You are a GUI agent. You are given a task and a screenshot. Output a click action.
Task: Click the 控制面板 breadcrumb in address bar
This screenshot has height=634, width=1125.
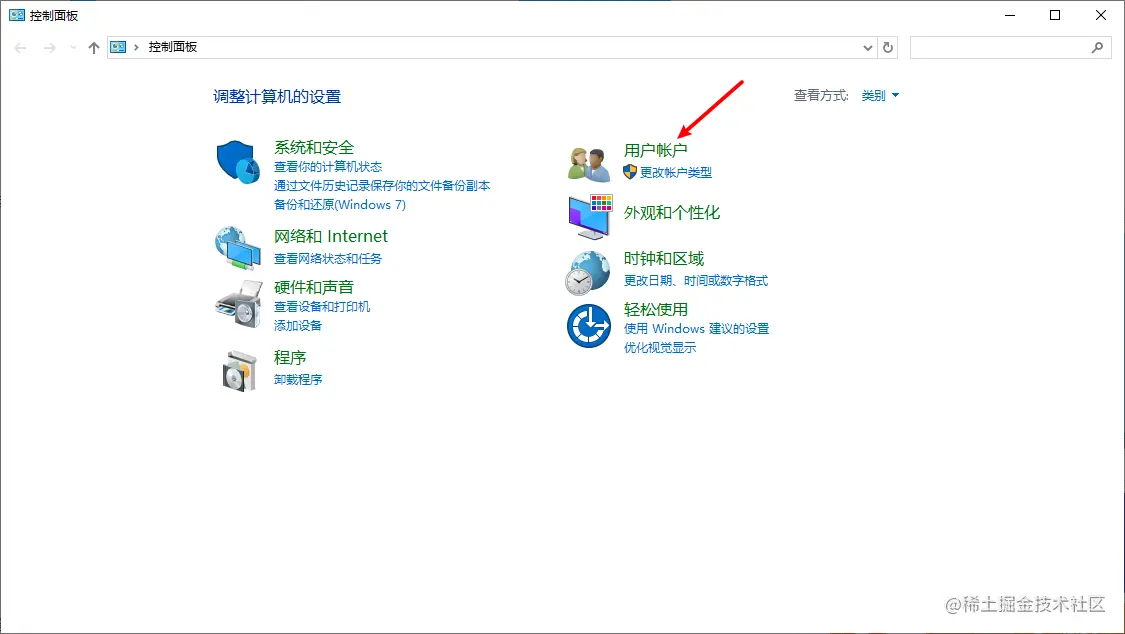click(x=172, y=47)
